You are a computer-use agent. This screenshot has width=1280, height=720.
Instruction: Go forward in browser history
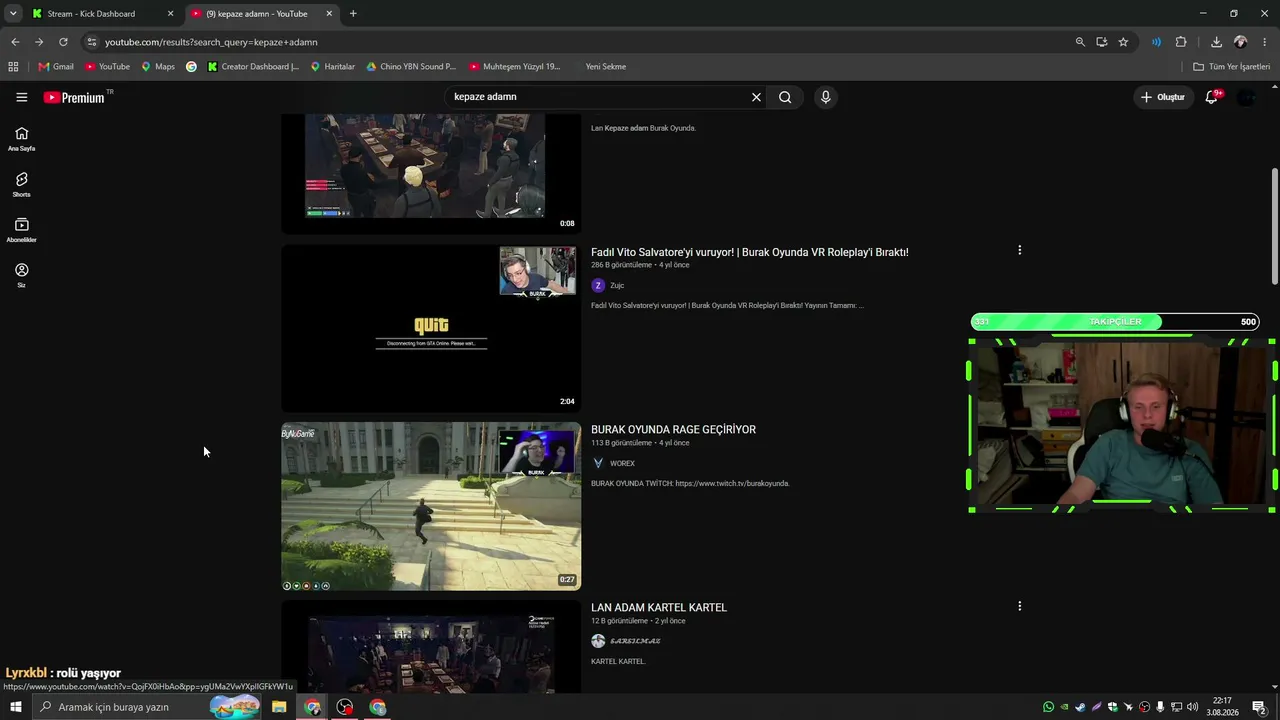tap(39, 42)
